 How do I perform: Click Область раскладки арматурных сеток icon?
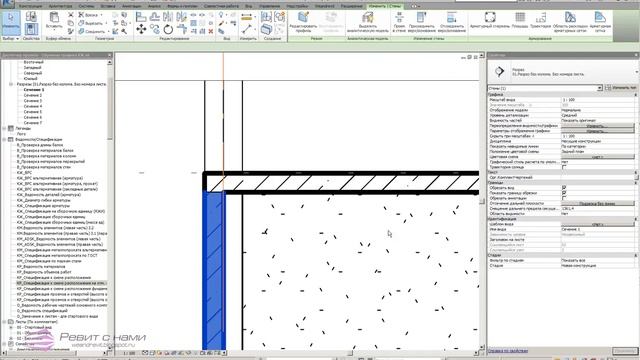570,17
